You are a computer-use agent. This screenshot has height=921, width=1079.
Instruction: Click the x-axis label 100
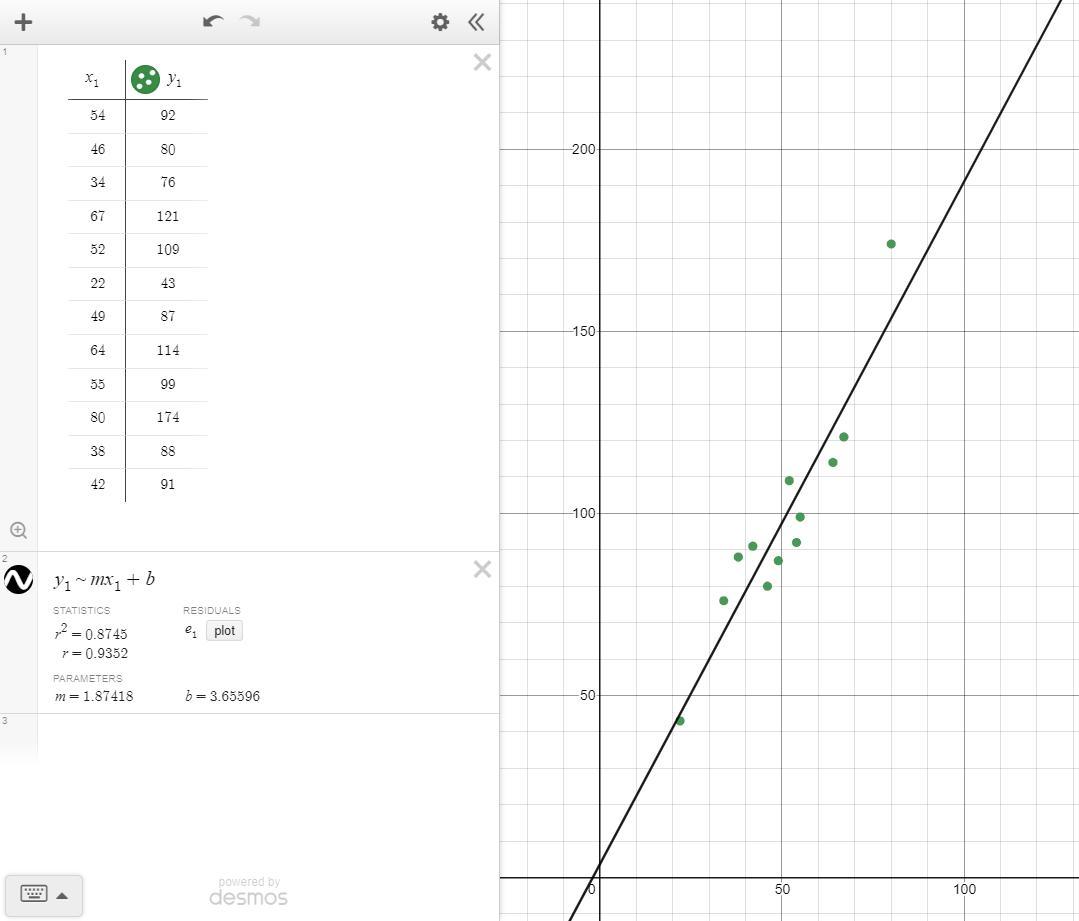964,889
